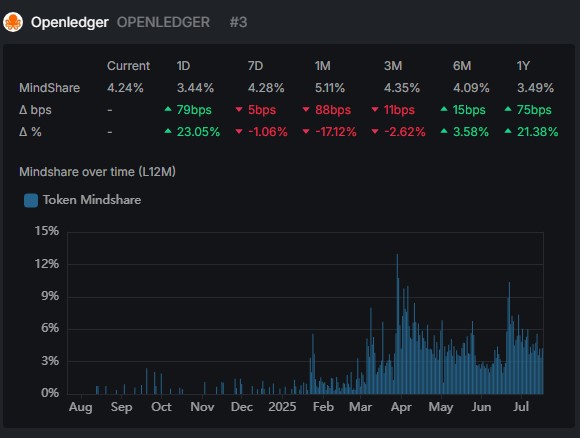Click the green up arrow beside 79bps

pyautogui.click(x=168, y=109)
